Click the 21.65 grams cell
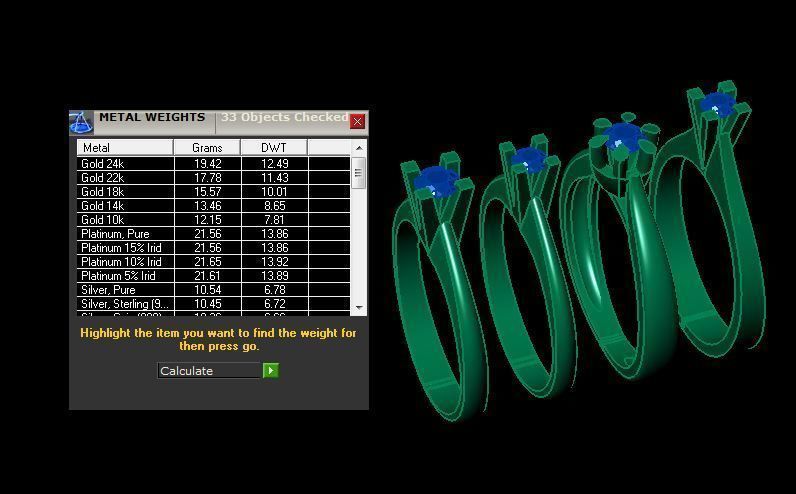This screenshot has width=796, height=494. pyautogui.click(x=208, y=261)
